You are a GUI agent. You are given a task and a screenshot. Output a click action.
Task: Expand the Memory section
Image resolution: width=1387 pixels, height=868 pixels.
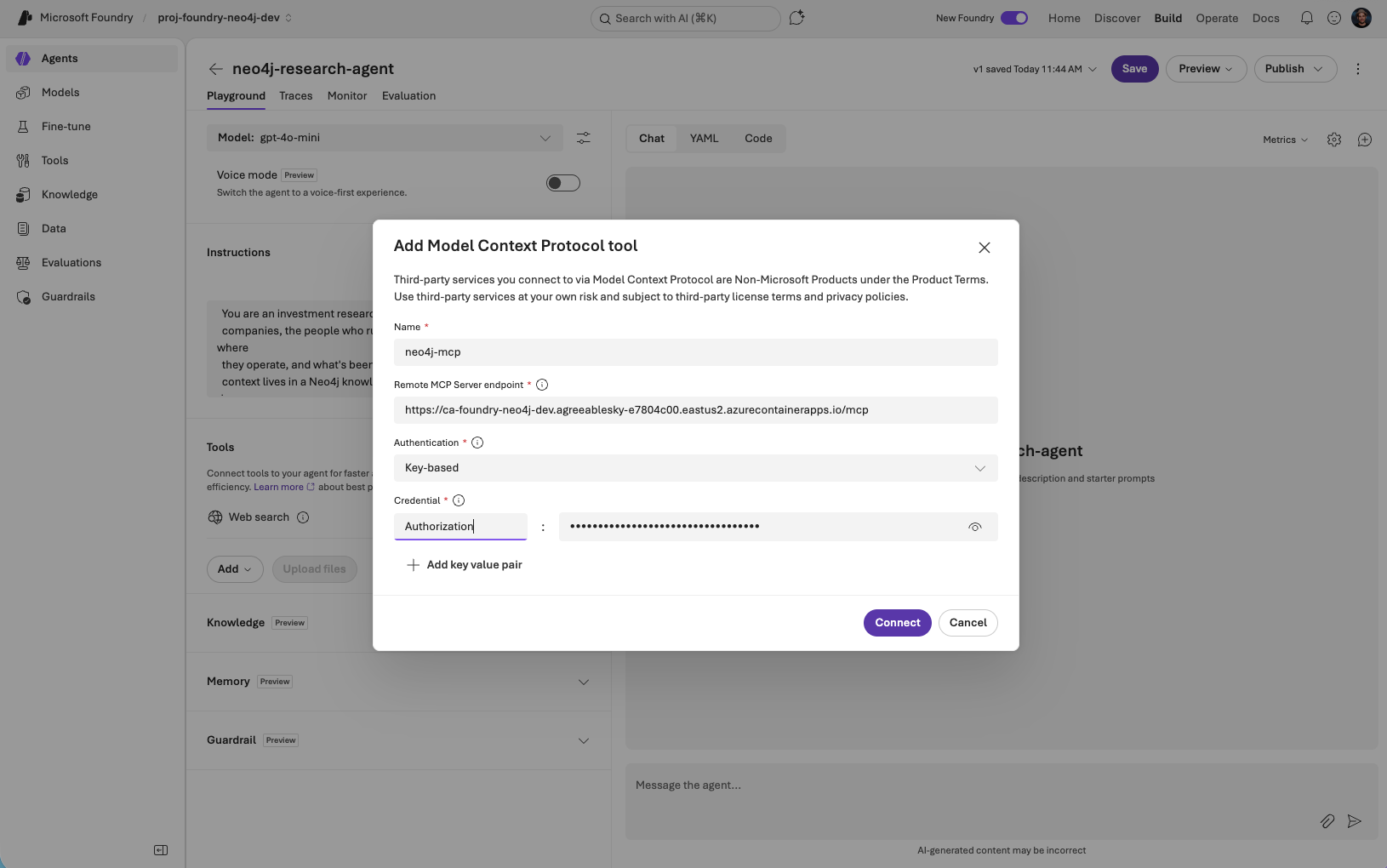(x=584, y=682)
